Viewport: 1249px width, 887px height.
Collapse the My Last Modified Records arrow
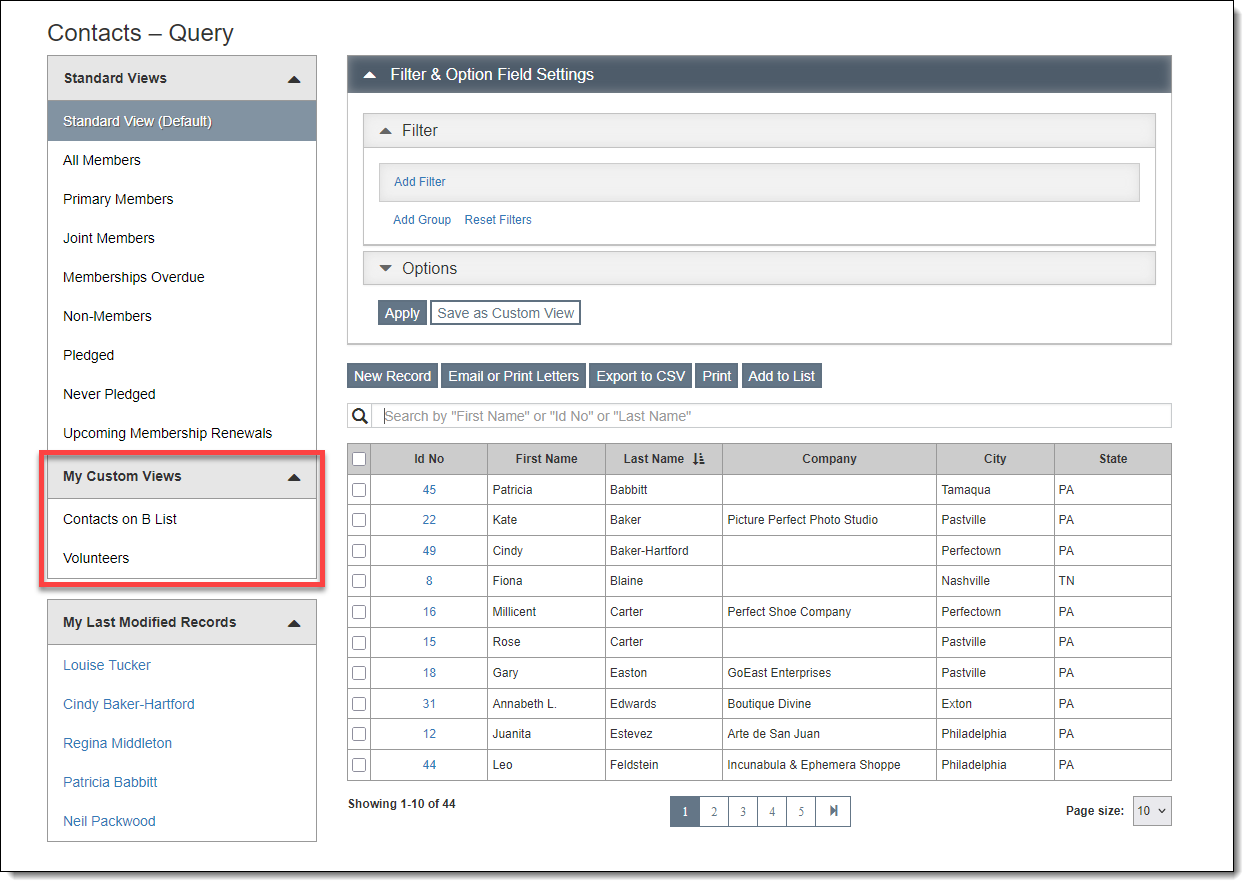tap(293, 623)
